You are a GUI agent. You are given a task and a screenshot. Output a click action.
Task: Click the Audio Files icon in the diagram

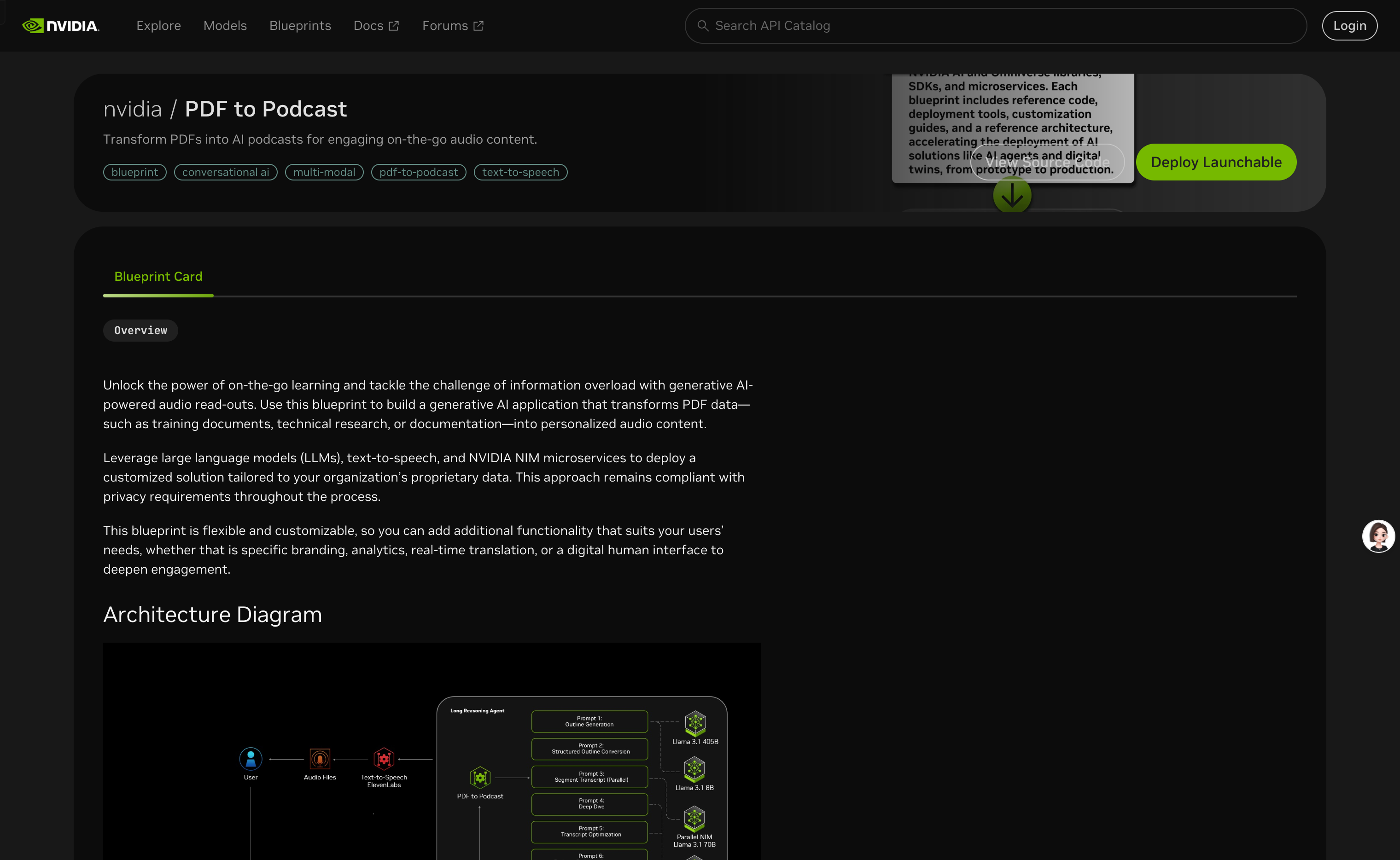(320, 759)
